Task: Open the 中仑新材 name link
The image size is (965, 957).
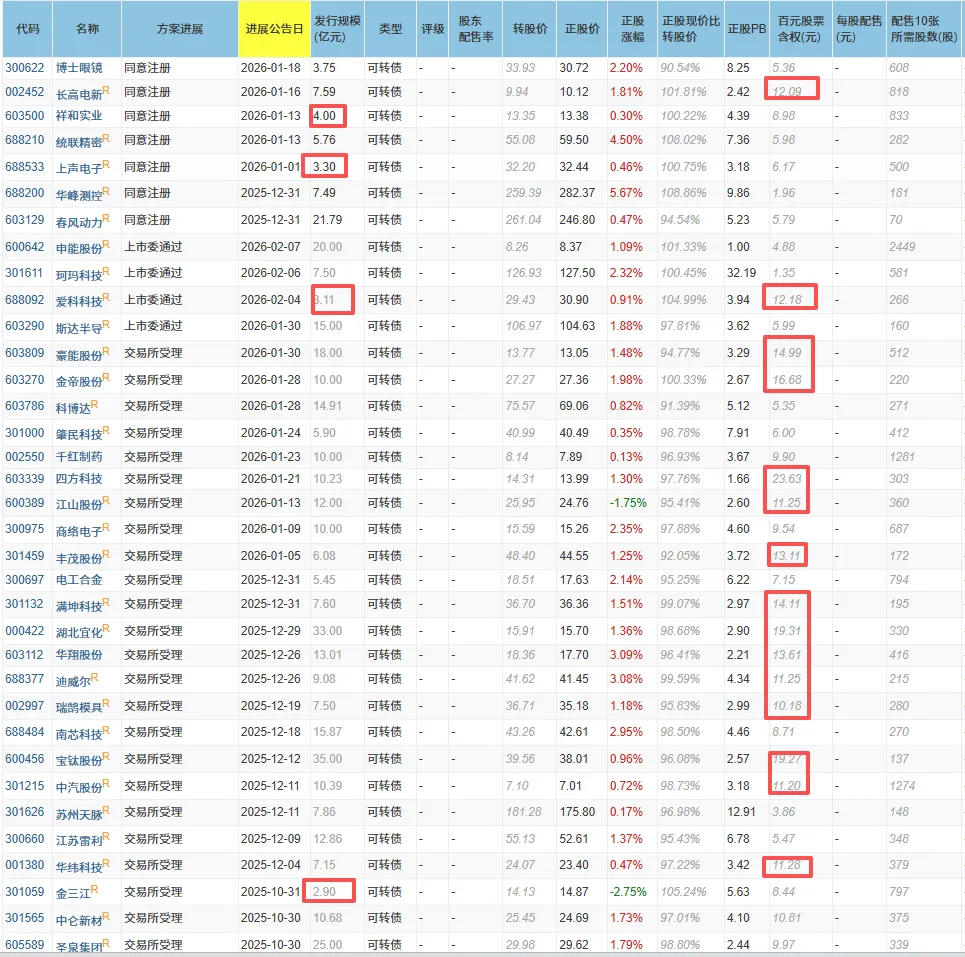Action: [79, 921]
